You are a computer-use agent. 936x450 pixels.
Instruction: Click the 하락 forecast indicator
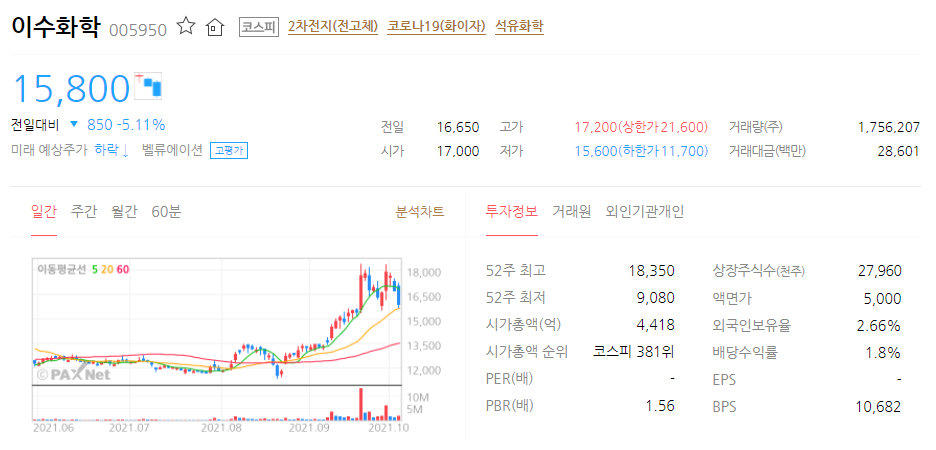click(x=112, y=150)
